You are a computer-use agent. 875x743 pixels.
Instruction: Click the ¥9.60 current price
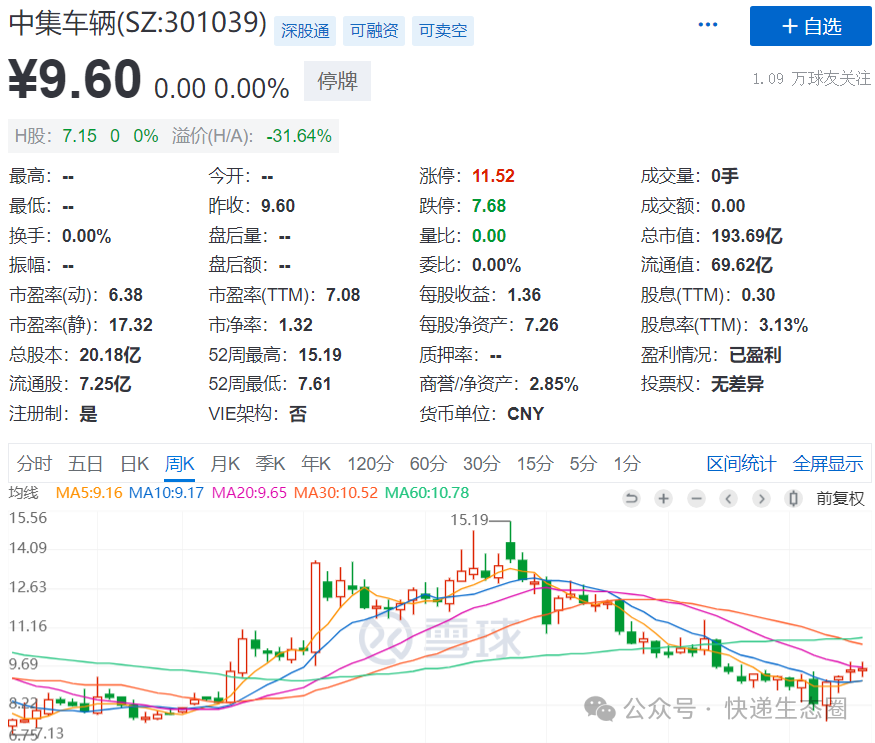tap(74, 79)
